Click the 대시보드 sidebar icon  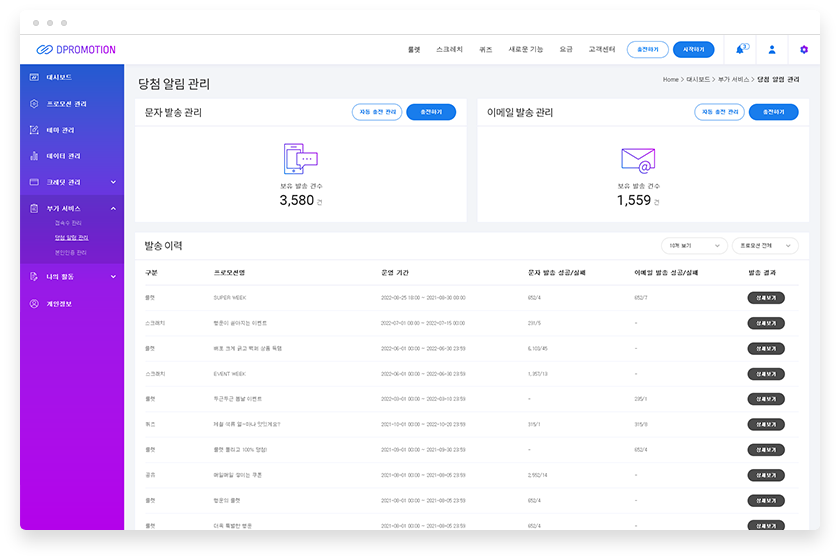click(x=34, y=77)
